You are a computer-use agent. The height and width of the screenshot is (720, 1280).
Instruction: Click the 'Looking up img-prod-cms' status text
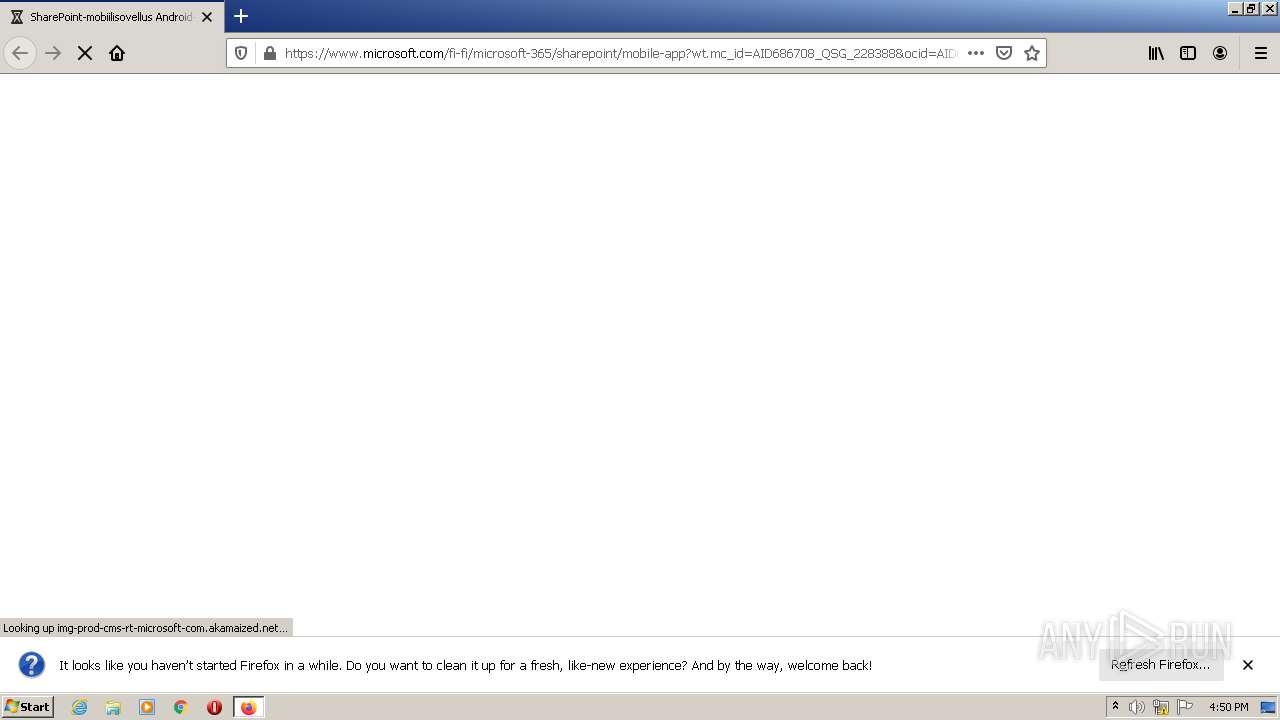(x=145, y=628)
